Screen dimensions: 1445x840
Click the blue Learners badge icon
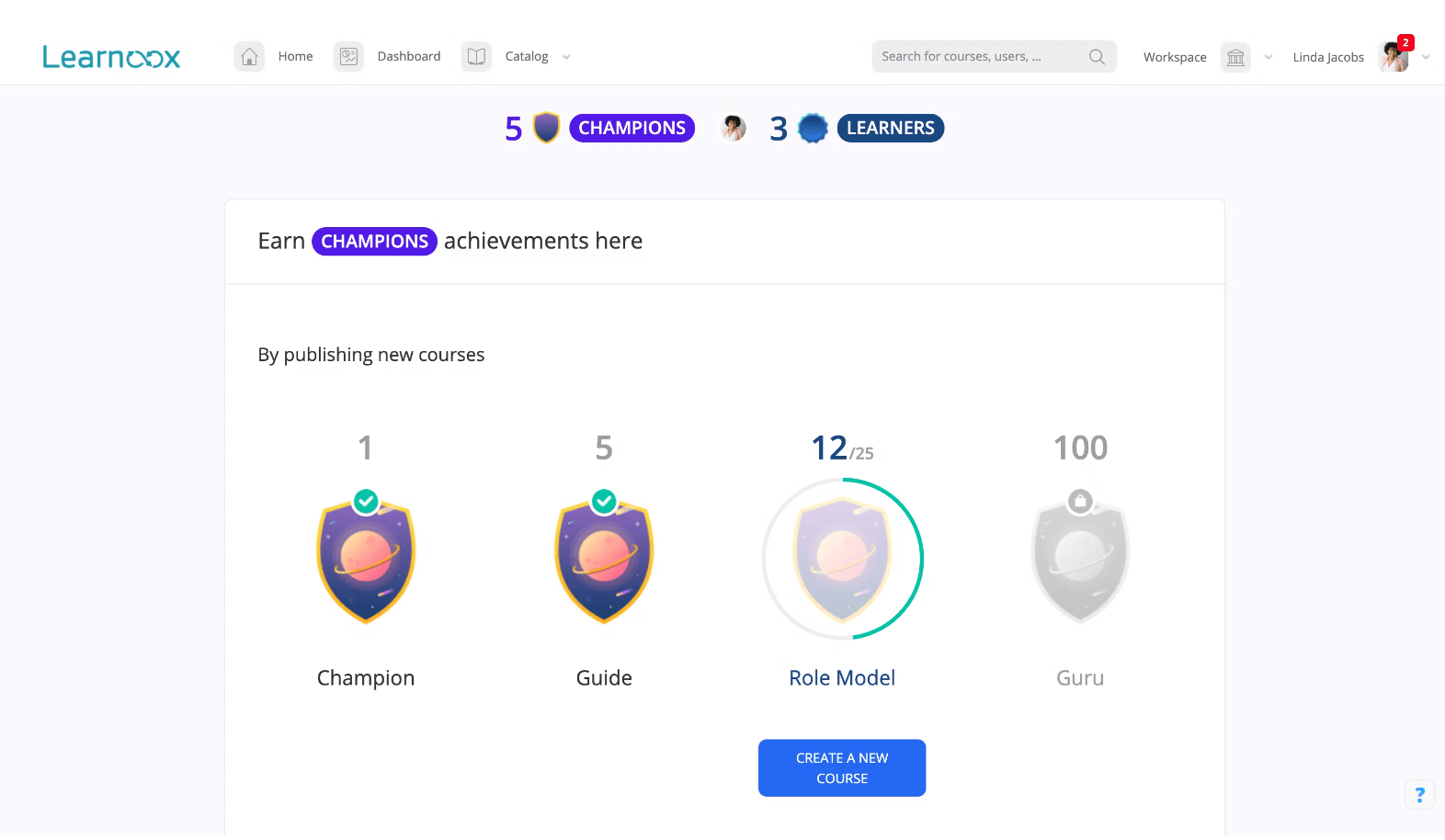coord(813,129)
